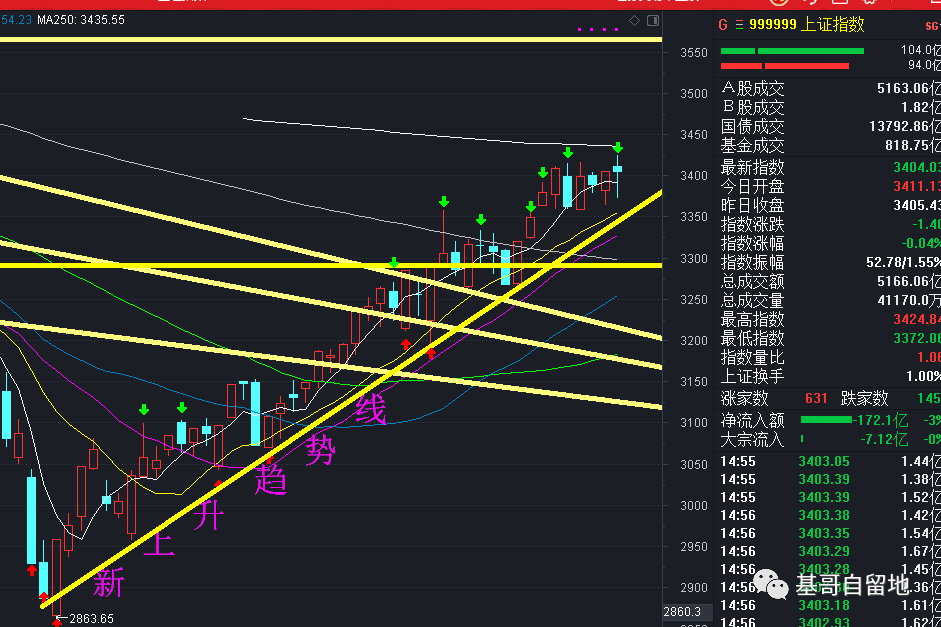Screen dimensions: 941x627
Task: Select the purple 新 annotation text
Action: point(109,583)
